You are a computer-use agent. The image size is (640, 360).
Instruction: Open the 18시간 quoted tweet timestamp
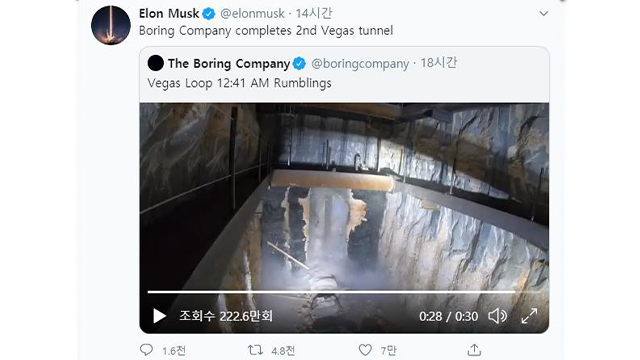click(x=438, y=63)
